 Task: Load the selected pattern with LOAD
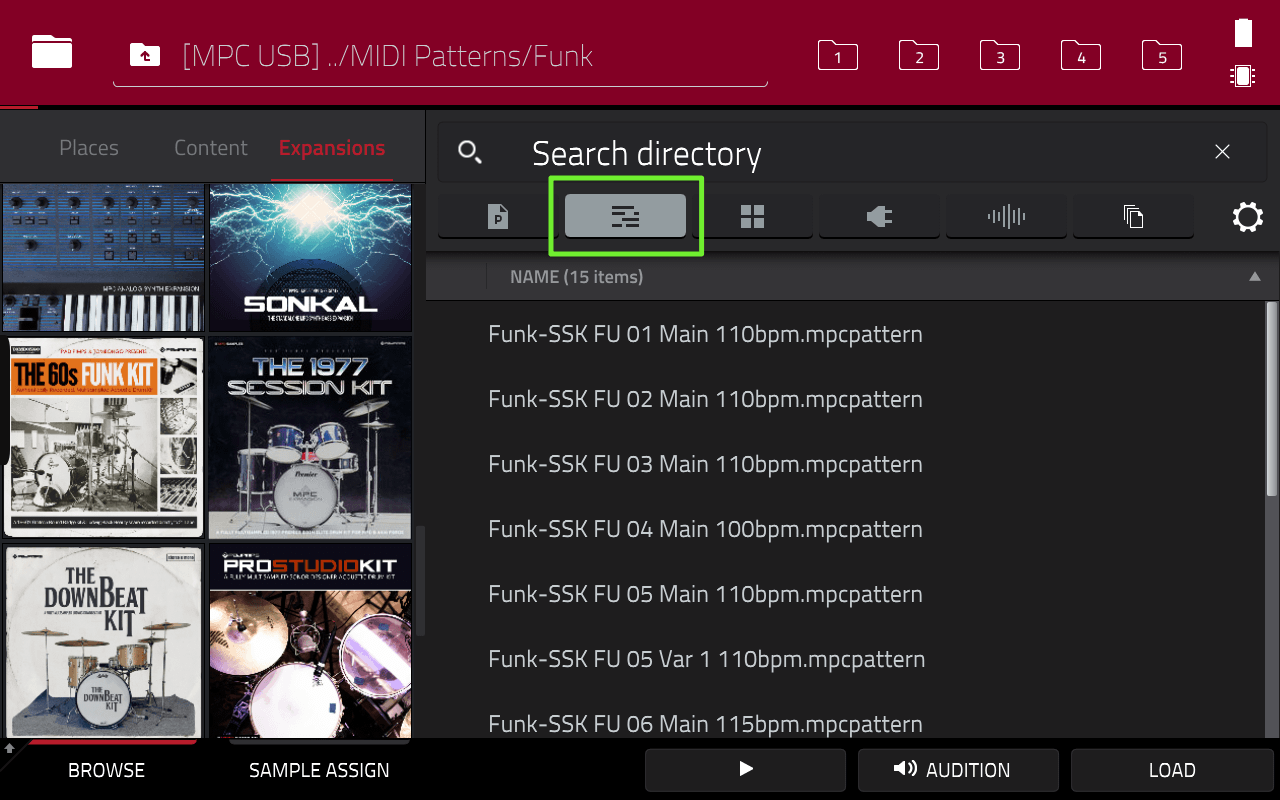(x=1172, y=770)
